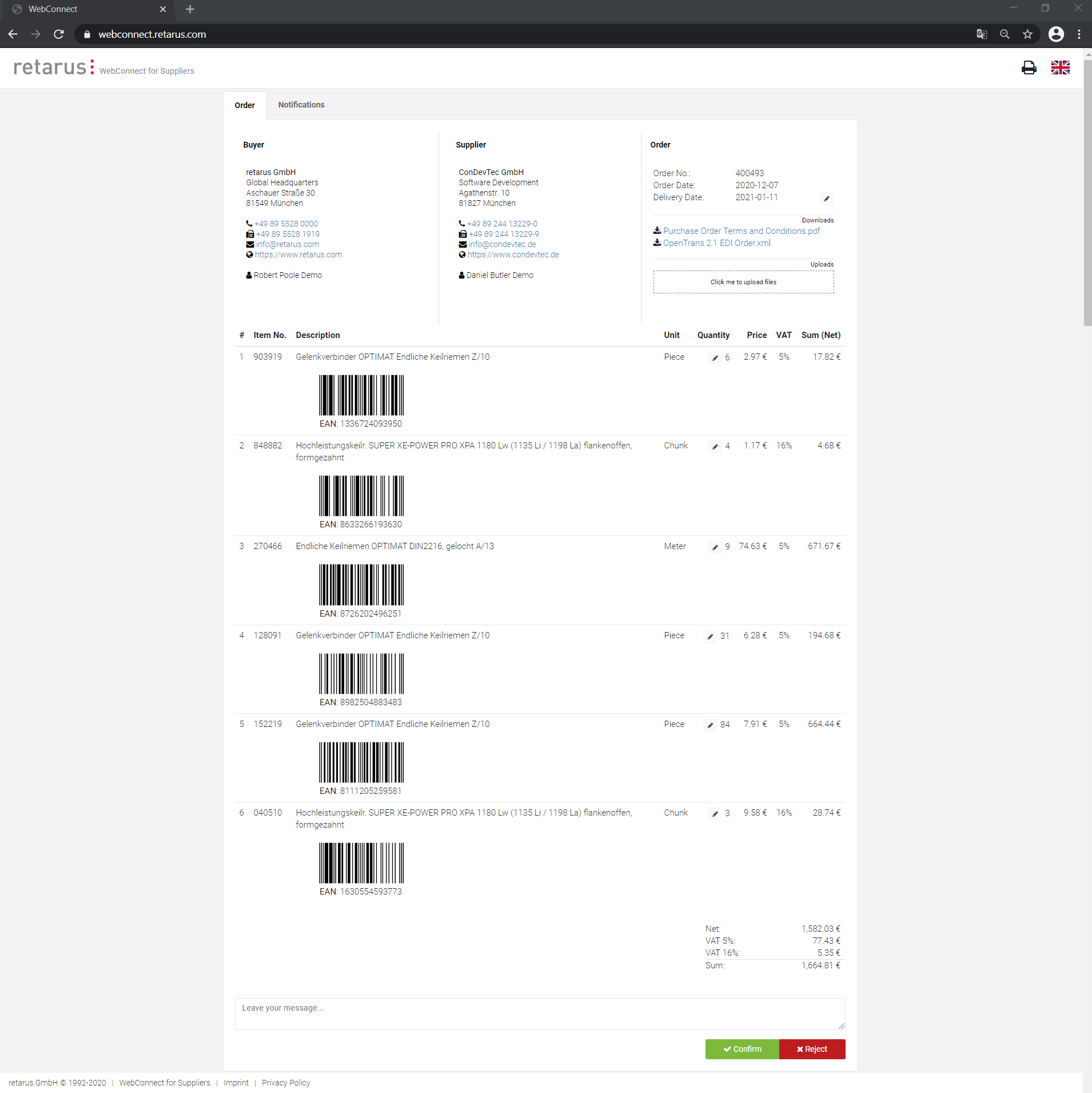Open the Imprint footer link

coord(236,1083)
